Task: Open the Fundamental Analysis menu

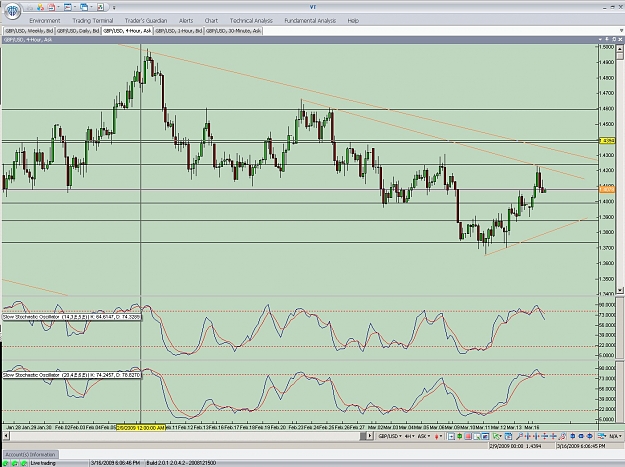Action: pyautogui.click(x=310, y=20)
